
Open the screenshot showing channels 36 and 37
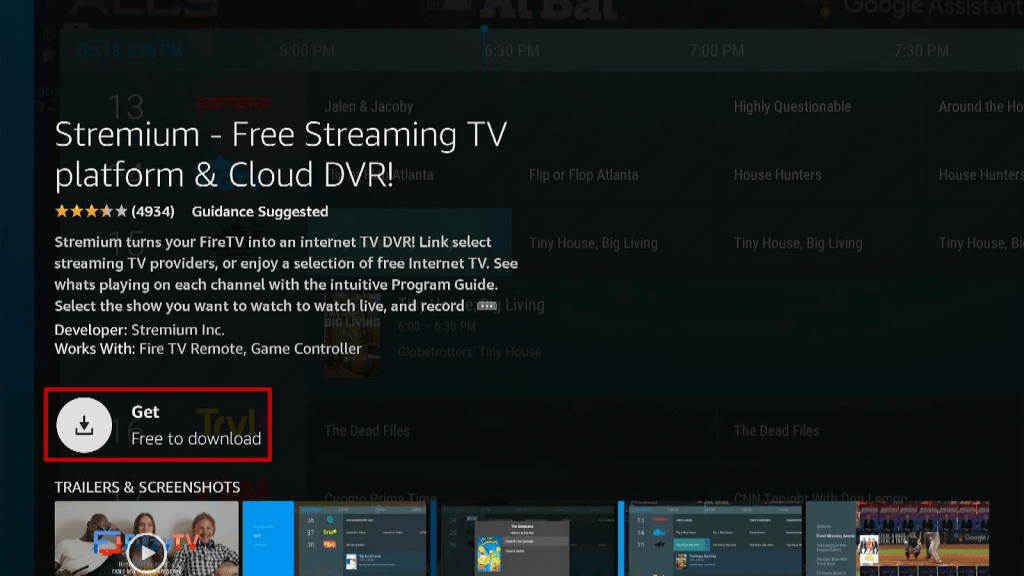(x=336, y=538)
